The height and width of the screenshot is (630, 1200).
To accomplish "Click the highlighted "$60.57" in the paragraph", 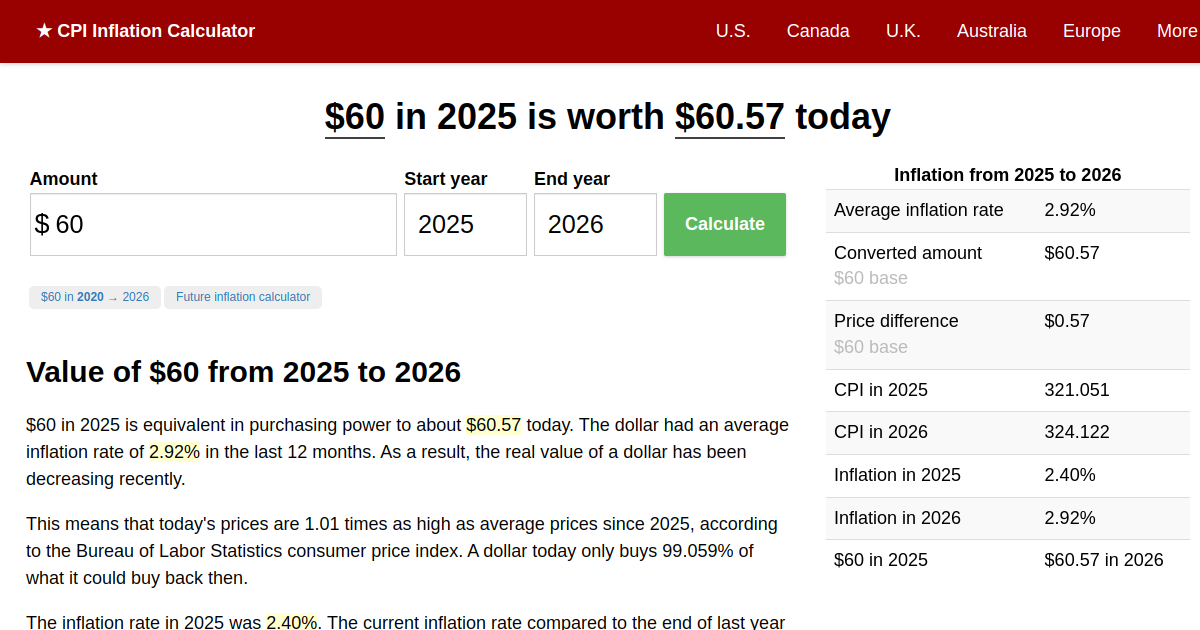I will click(494, 424).
